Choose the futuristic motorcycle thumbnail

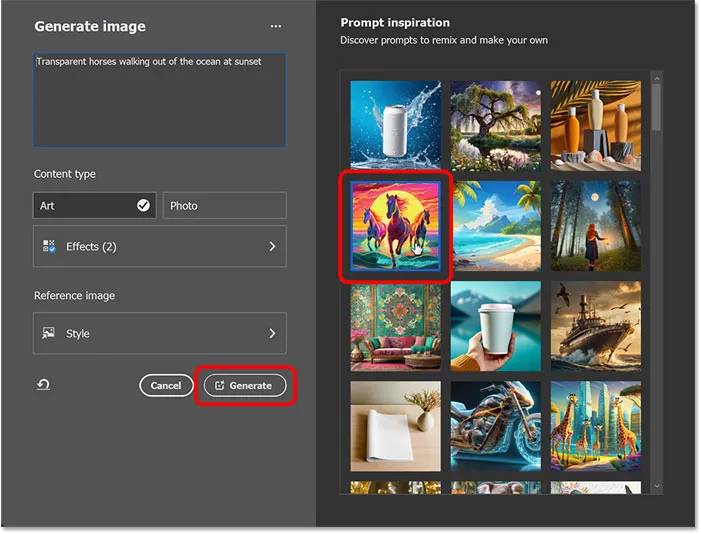496,426
